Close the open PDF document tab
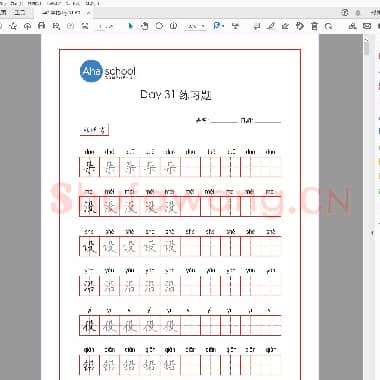380x380 pixels. pyautogui.click(x=88, y=13)
